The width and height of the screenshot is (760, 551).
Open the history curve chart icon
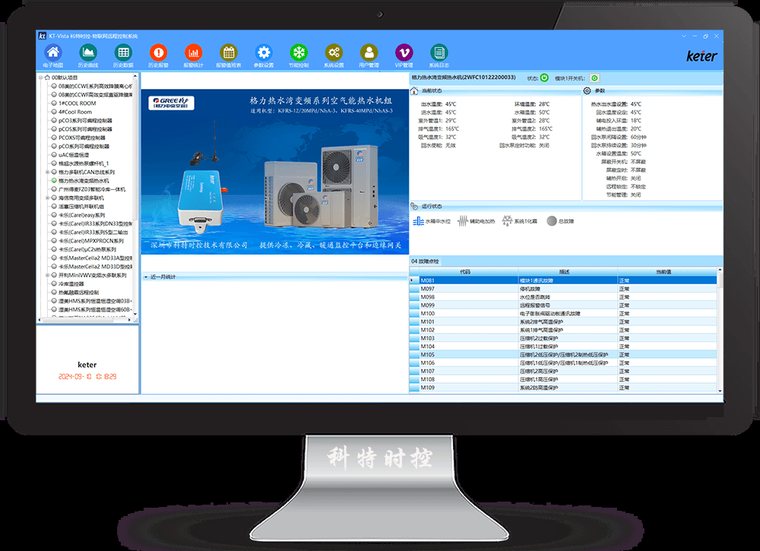[88, 52]
